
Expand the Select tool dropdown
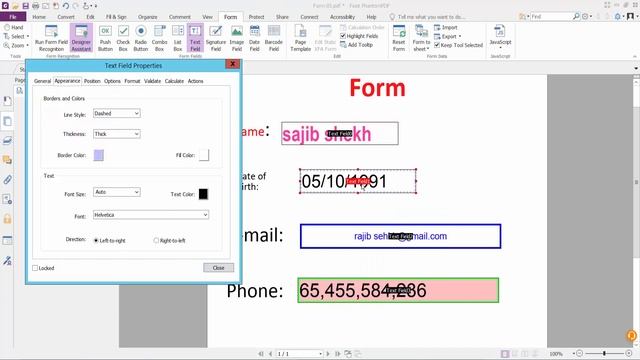[28, 36]
